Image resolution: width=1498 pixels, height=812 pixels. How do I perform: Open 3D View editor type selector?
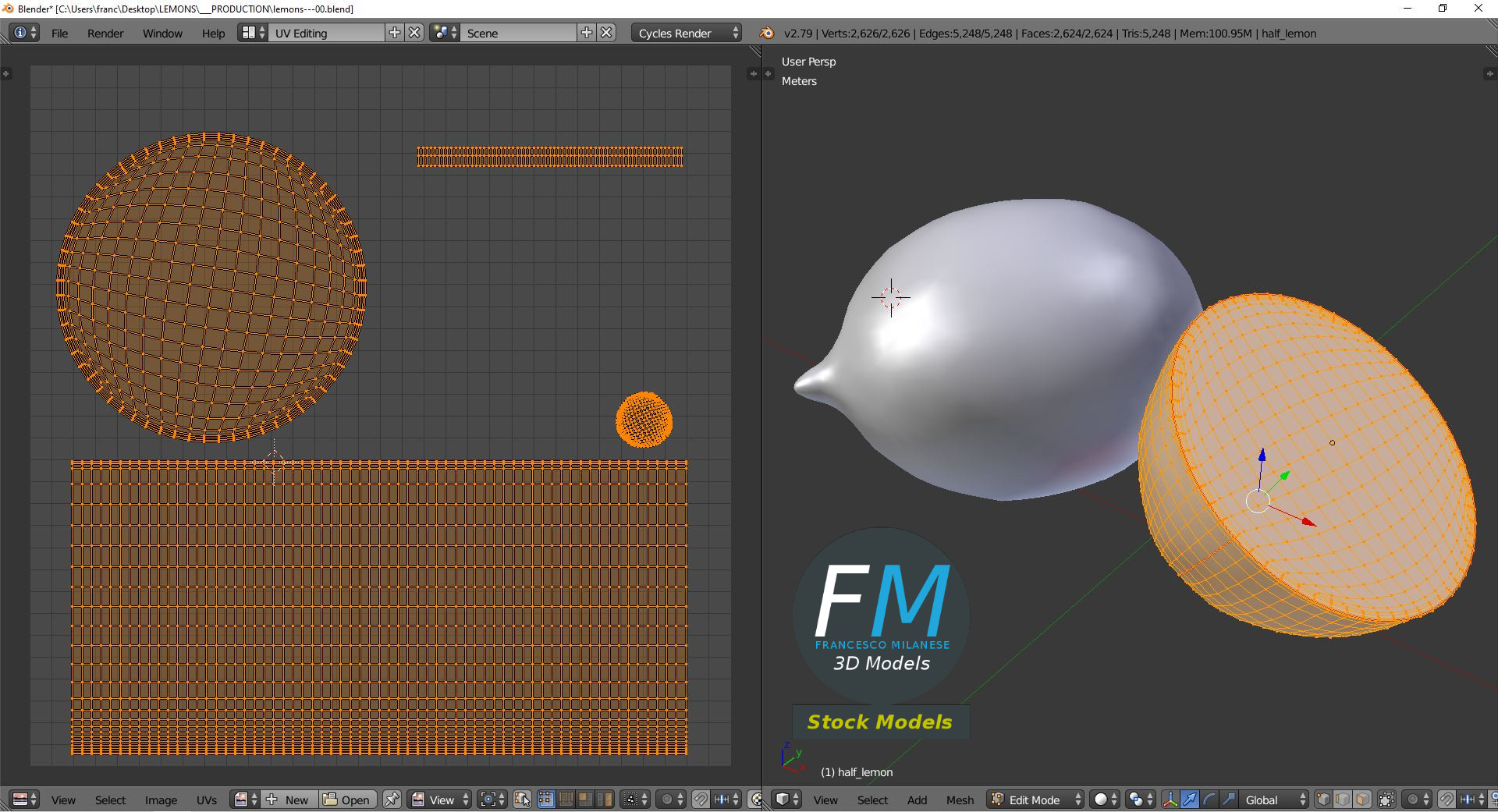click(786, 800)
